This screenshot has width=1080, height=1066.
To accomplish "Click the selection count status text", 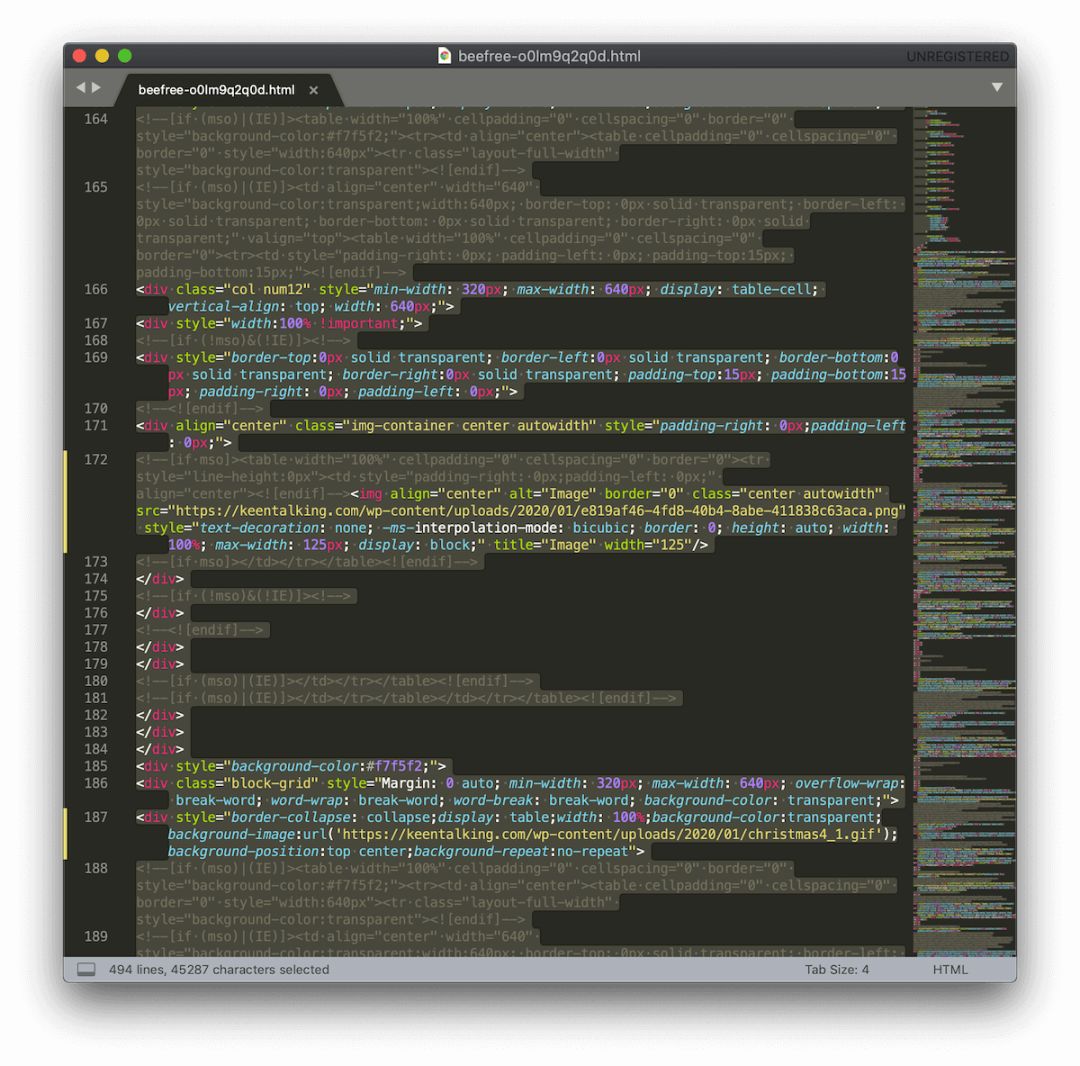I will (x=219, y=970).
